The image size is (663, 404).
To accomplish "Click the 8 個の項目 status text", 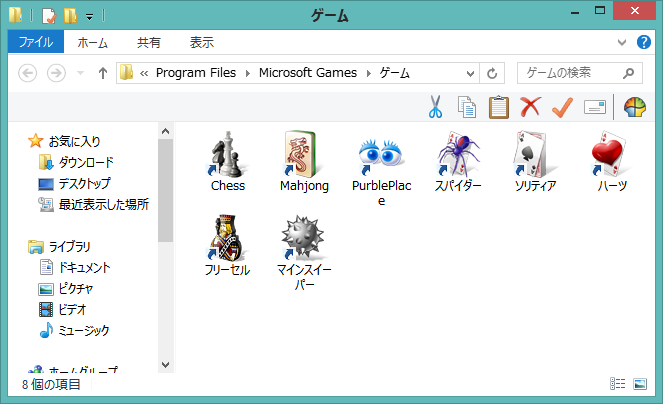I will (51, 384).
